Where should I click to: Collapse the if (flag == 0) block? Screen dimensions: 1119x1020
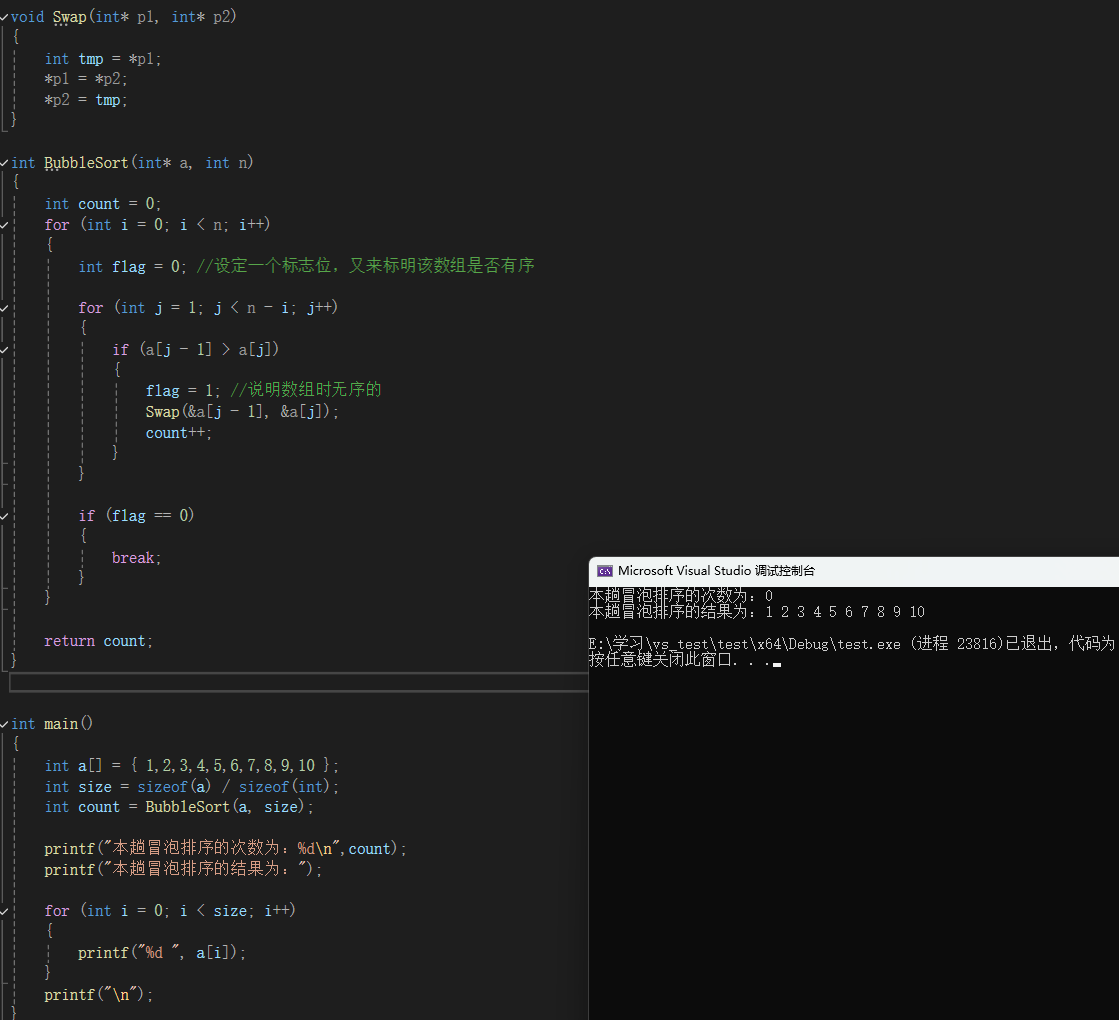(4, 516)
